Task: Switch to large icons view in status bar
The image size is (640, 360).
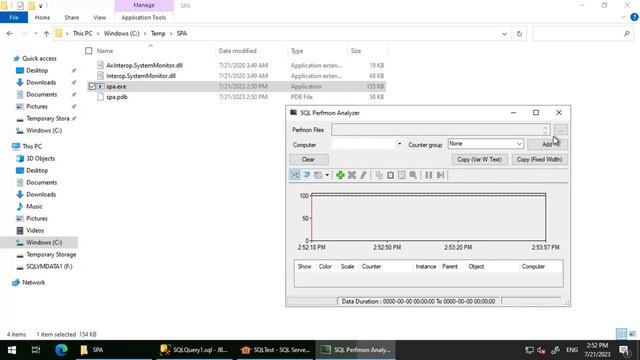Action: click(632, 334)
